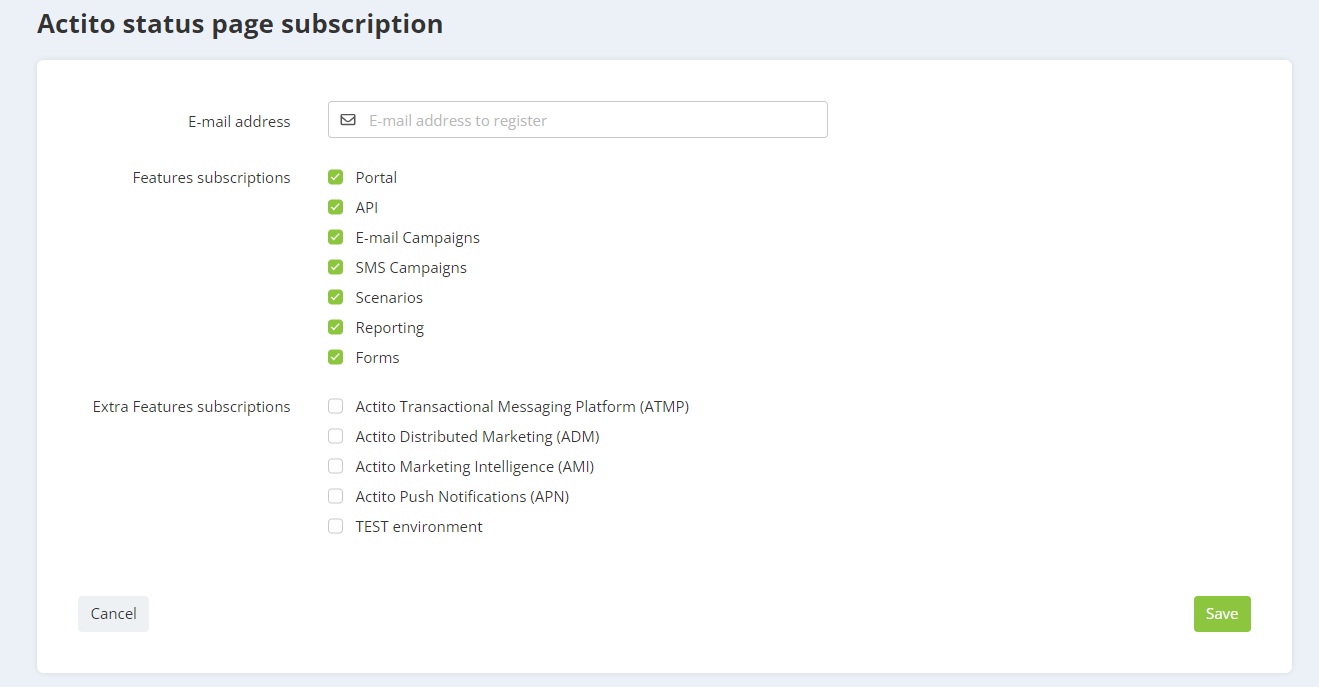The image size is (1319, 687).
Task: Uncheck the Scenarios checkbox
Action: click(x=336, y=298)
